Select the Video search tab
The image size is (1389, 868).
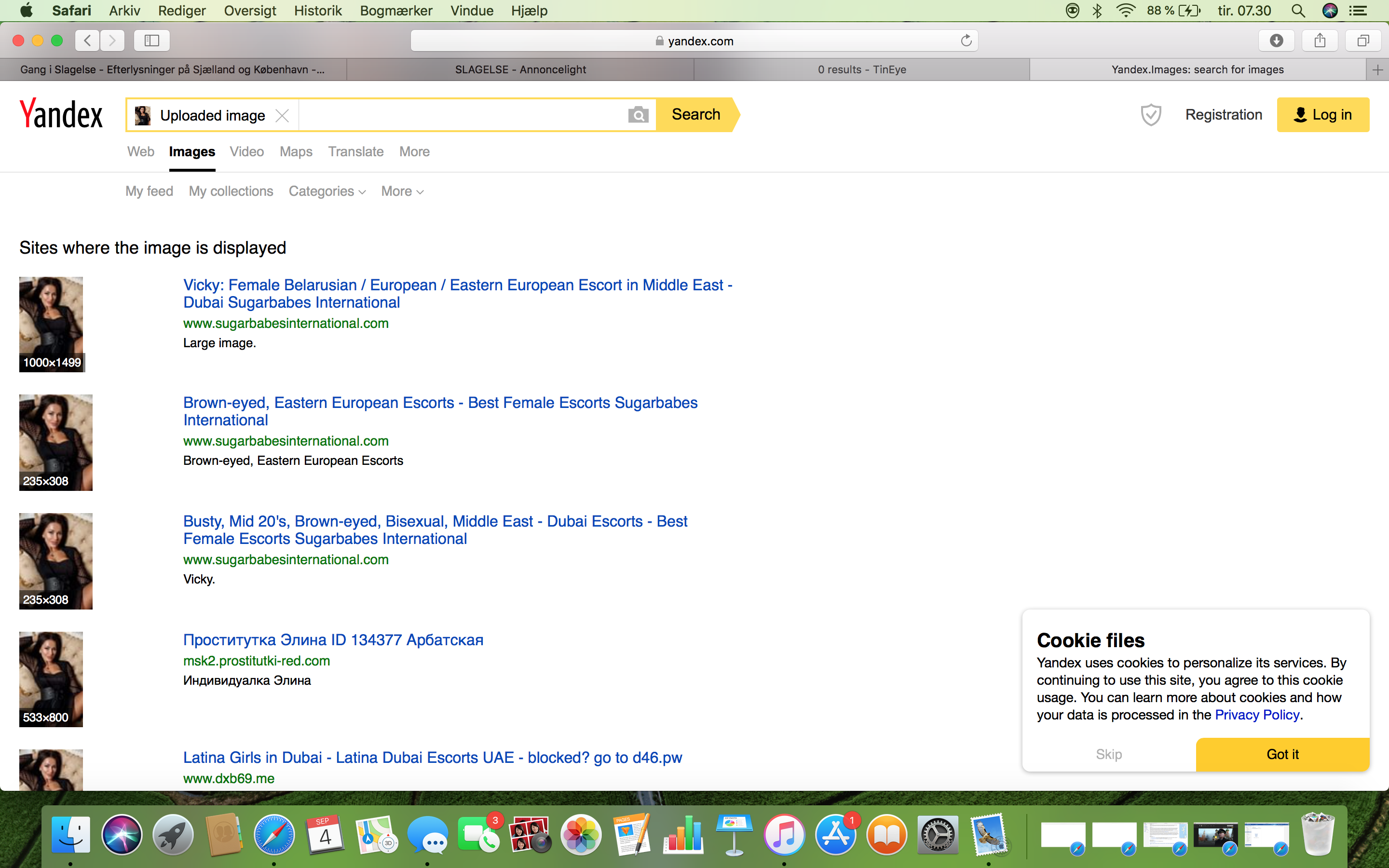click(x=247, y=151)
